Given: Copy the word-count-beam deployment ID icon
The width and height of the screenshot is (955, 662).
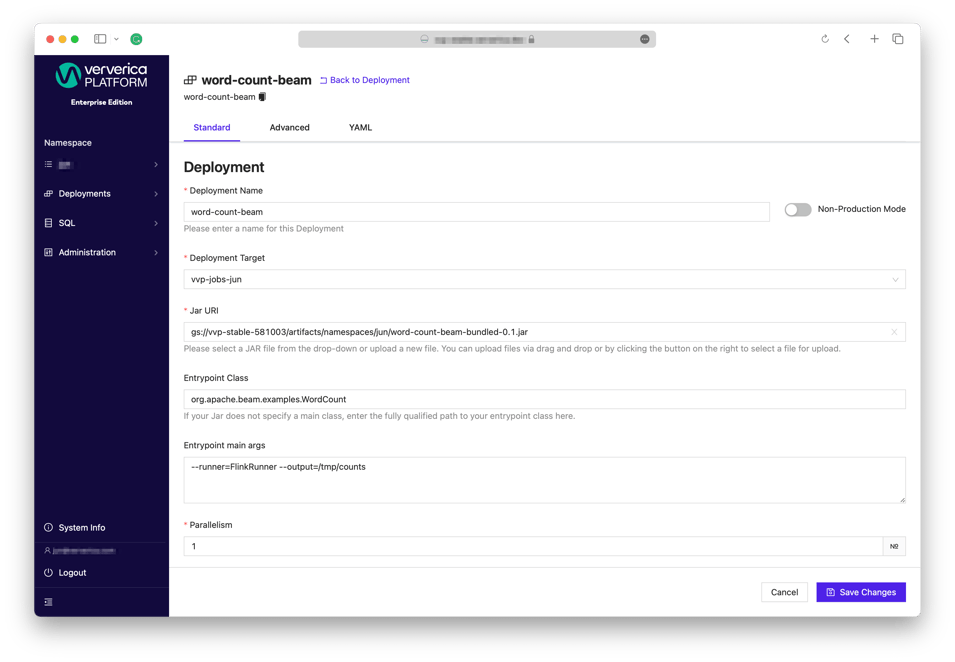Looking at the screenshot, I should (263, 97).
